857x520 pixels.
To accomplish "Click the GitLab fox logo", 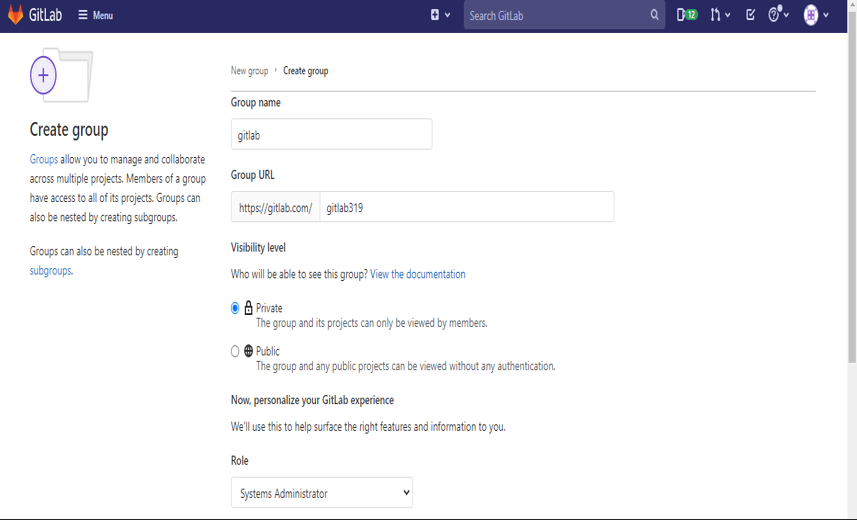I will 15,15.
